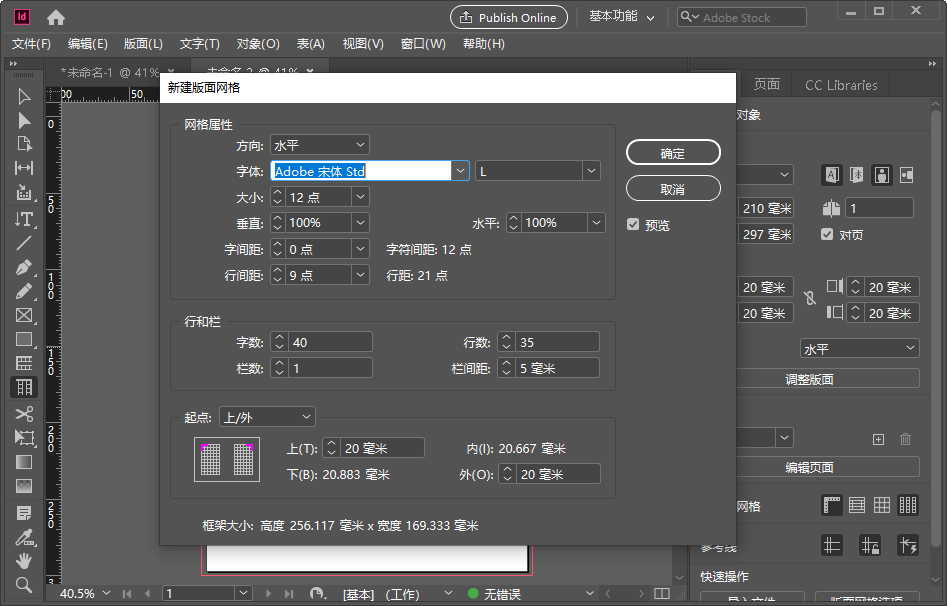The width and height of the screenshot is (947, 606).
Task: Switch to the CC Libraries tab
Action: pyautogui.click(x=840, y=84)
